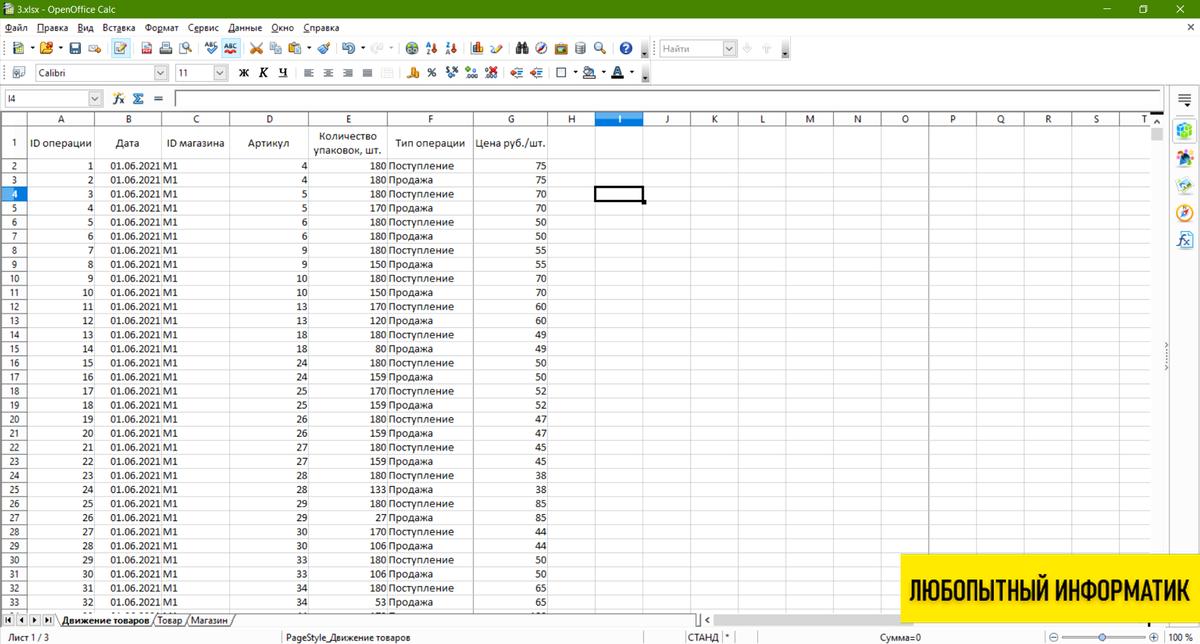The height and width of the screenshot is (644, 1200).
Task: Expand the Undo history arrow
Action: tap(362, 48)
